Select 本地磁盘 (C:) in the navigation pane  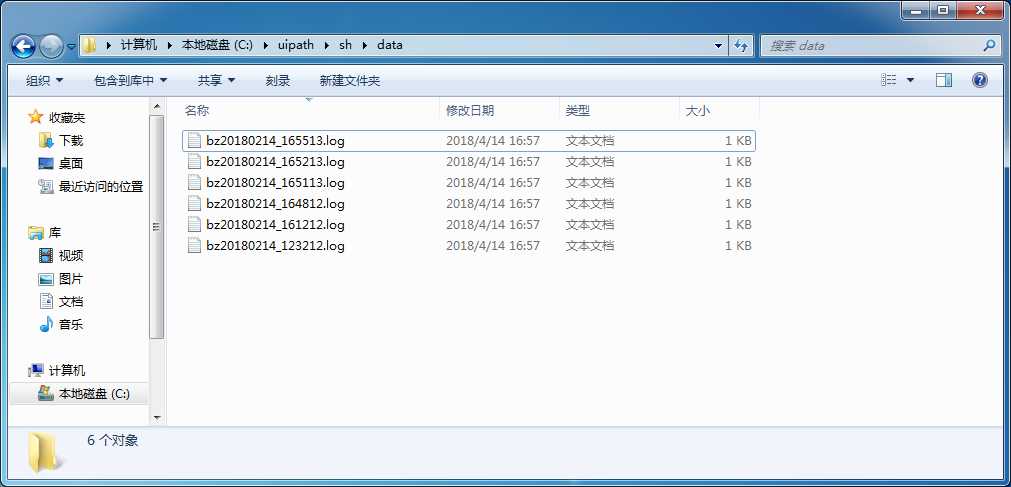tap(84, 393)
